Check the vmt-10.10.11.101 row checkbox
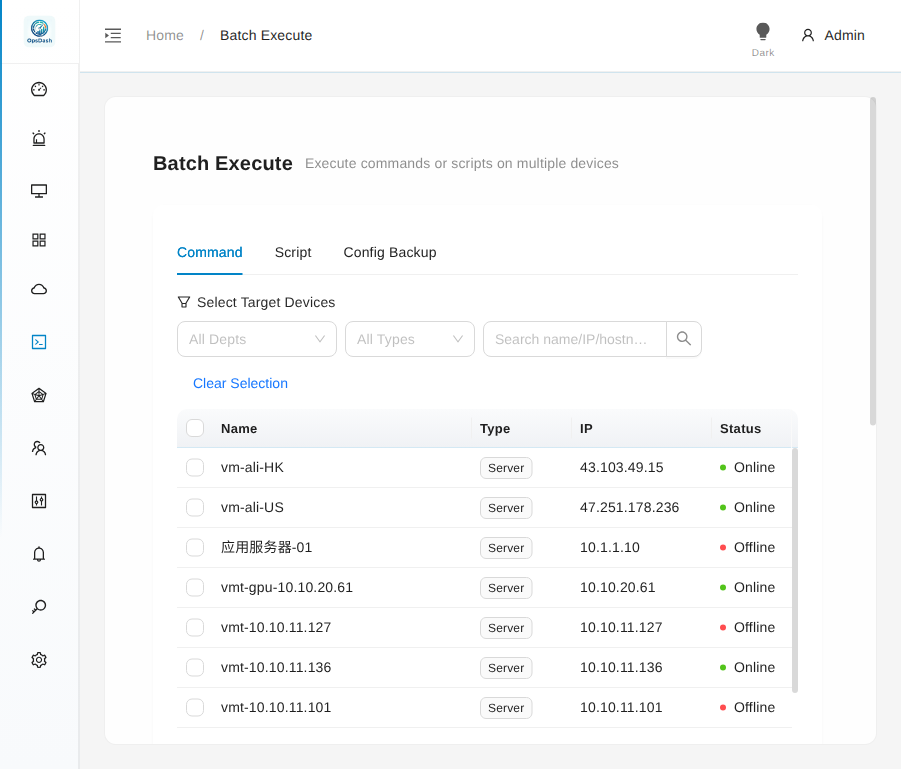 (x=195, y=707)
